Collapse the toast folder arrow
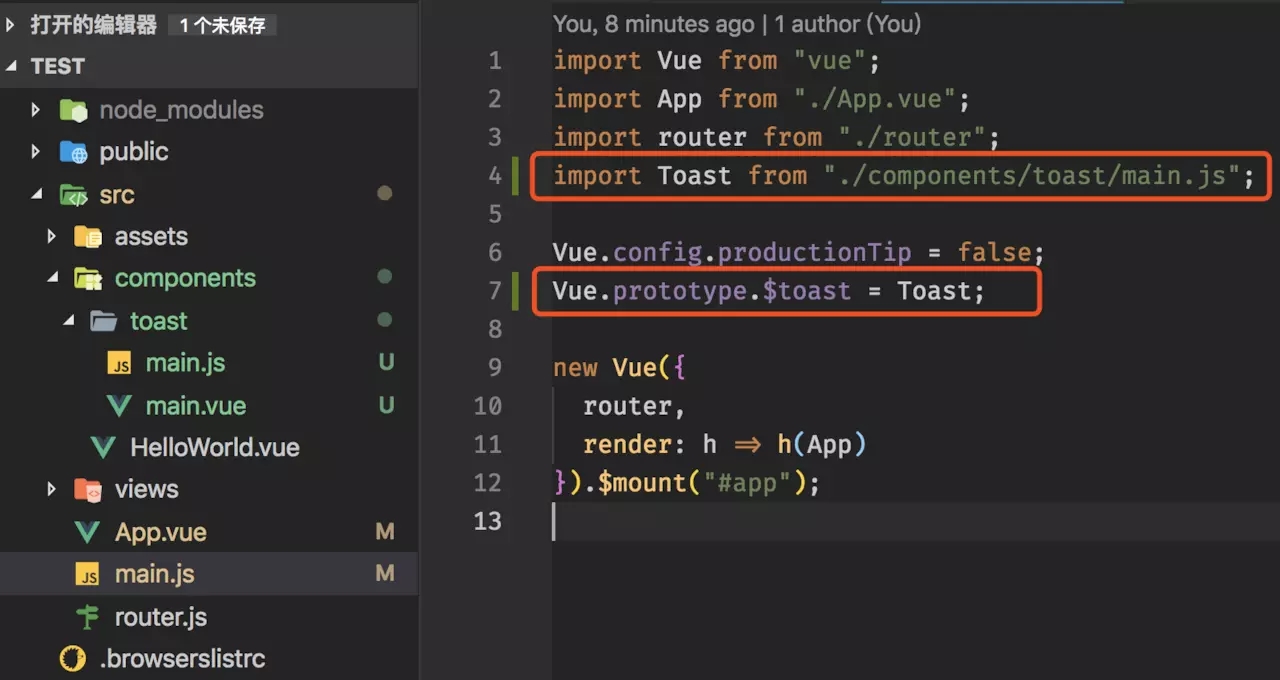The width and height of the screenshot is (1280, 680). [x=67, y=321]
